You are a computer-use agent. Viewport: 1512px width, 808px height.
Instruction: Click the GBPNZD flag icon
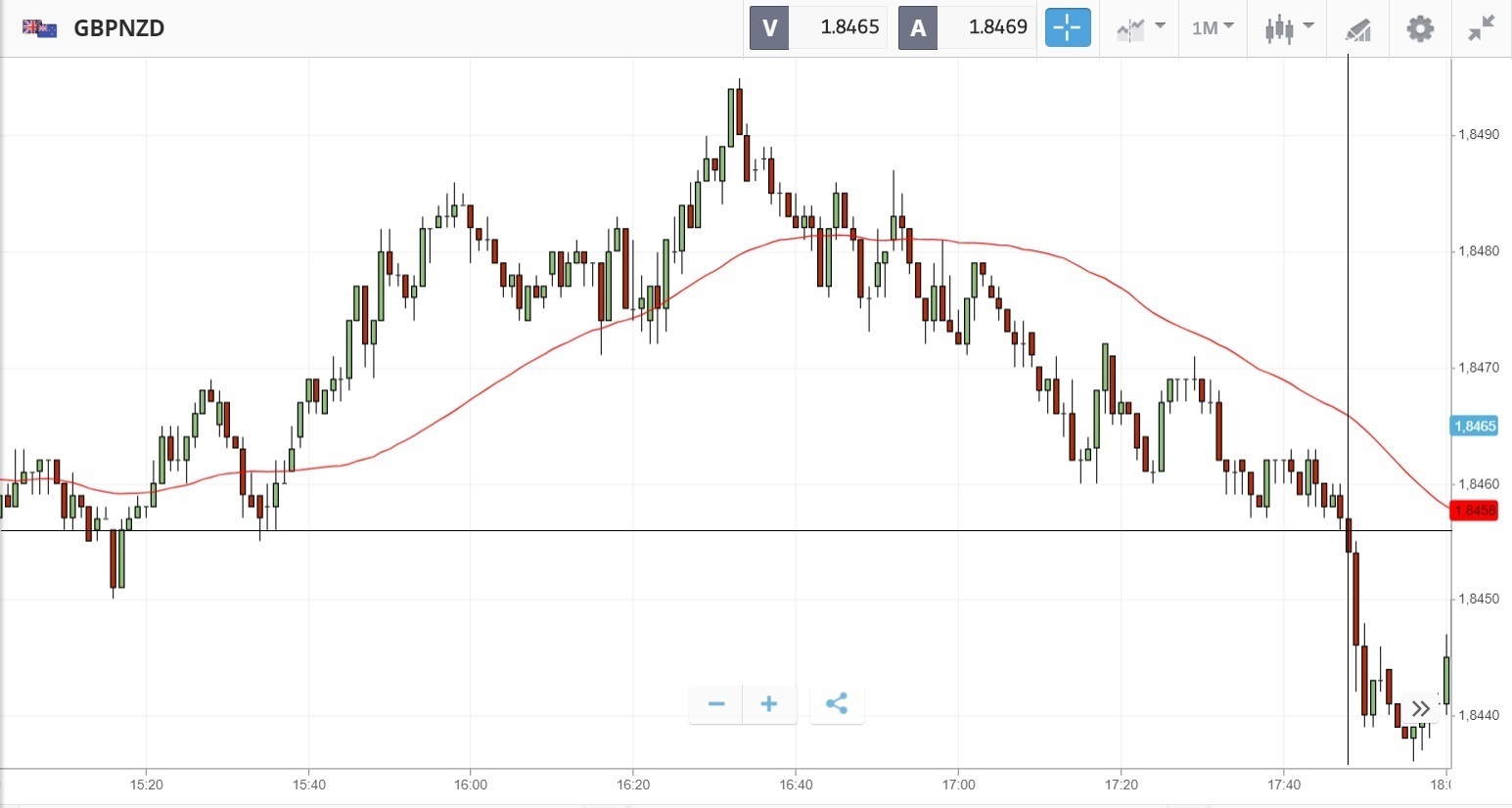click(x=39, y=27)
